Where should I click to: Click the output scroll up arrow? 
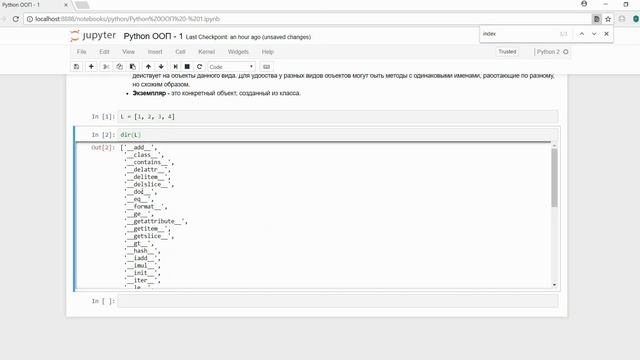(x=554, y=146)
